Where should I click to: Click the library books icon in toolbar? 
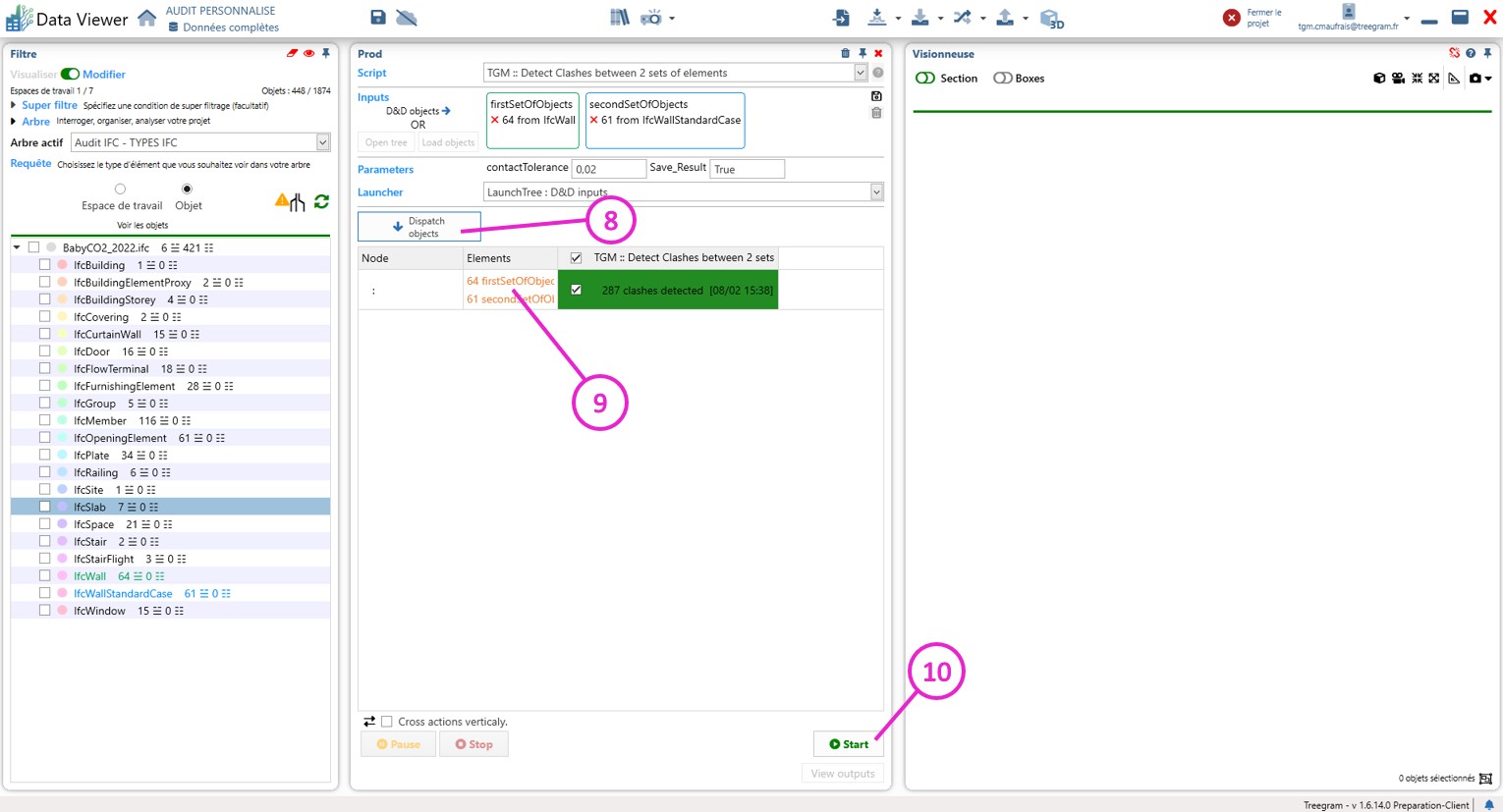tap(619, 18)
